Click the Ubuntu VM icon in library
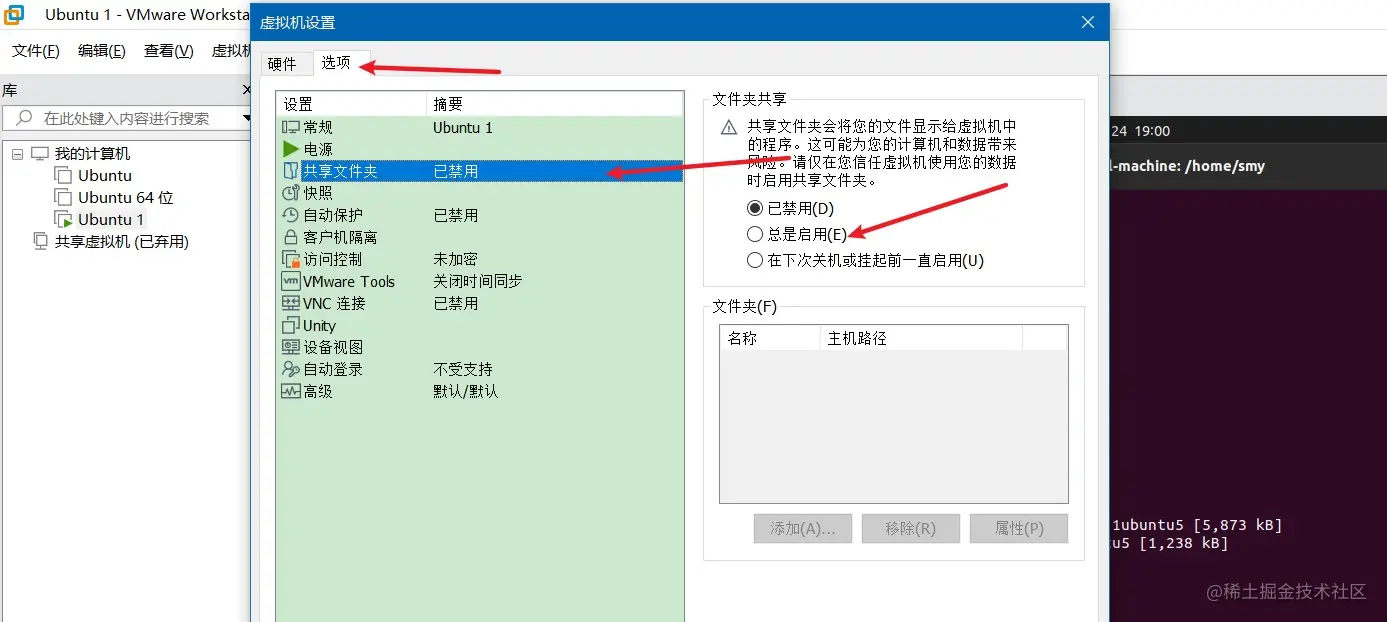1387x622 pixels. coord(63,176)
